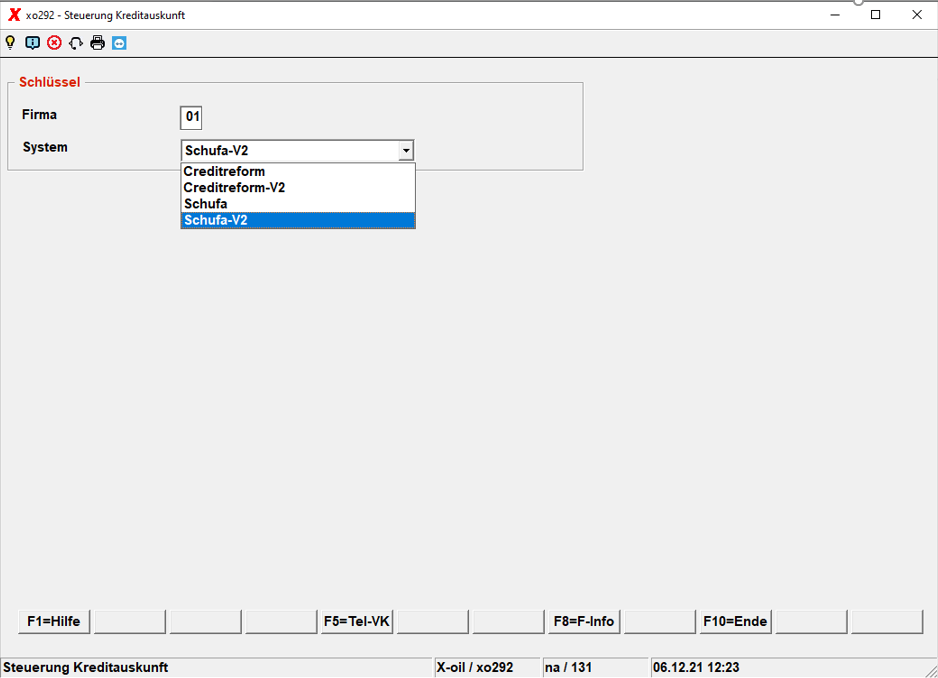The height and width of the screenshot is (678, 938).
Task: Click the Firma input field
Action: (191, 117)
